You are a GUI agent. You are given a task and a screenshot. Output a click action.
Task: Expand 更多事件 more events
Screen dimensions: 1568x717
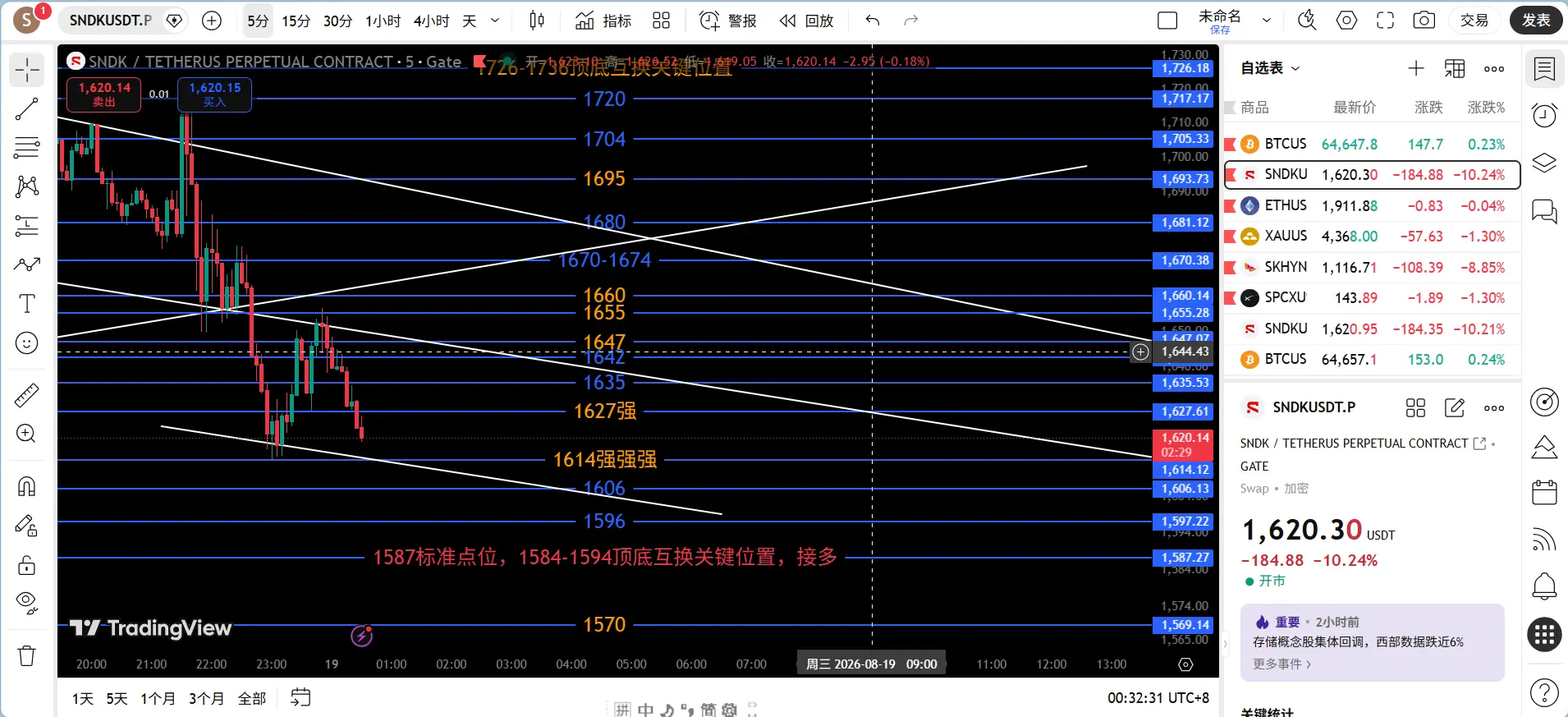[1281, 664]
